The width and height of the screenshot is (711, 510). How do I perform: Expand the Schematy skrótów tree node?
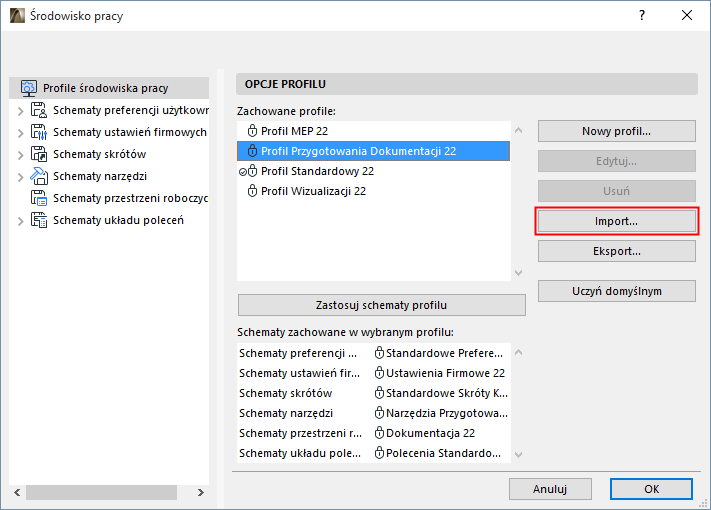pos(20,154)
